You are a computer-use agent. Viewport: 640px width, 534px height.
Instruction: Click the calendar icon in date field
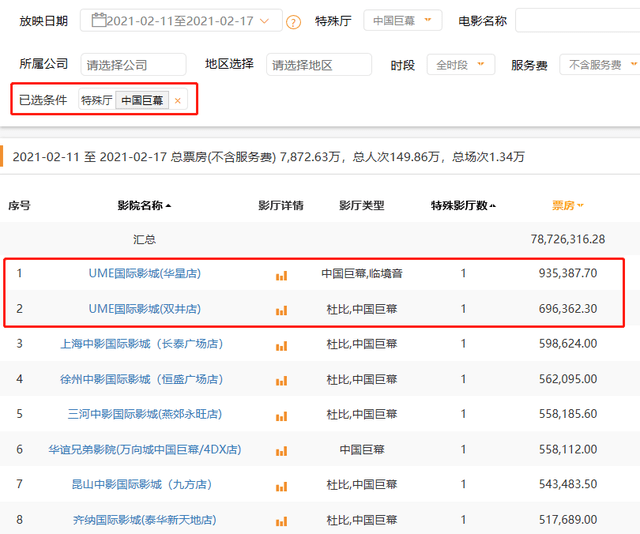tap(98, 20)
